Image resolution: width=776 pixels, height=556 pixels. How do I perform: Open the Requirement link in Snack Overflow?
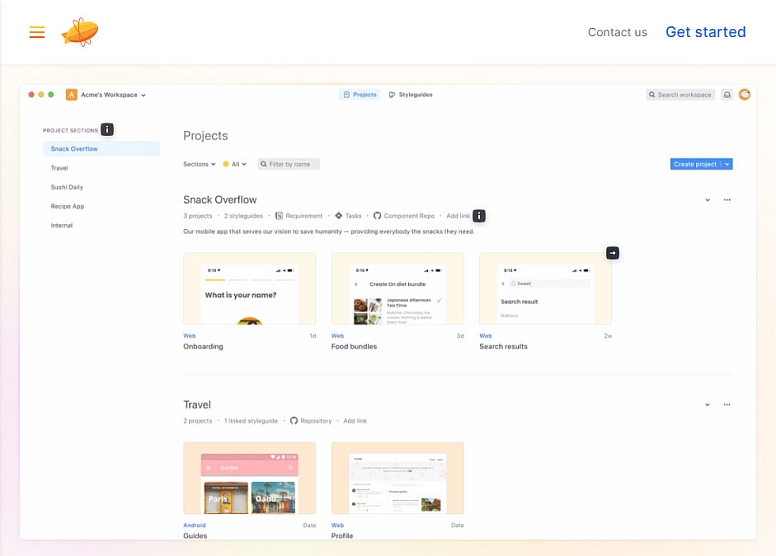click(x=299, y=216)
